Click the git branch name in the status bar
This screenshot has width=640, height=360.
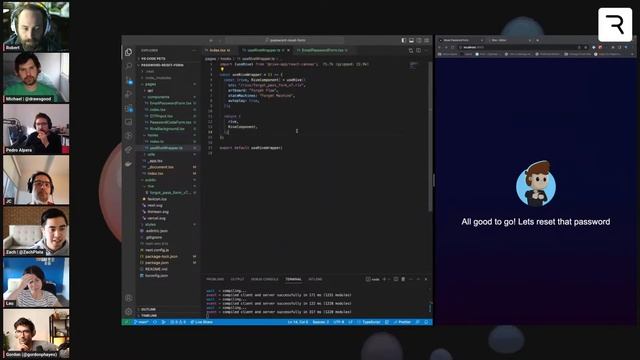(142, 322)
